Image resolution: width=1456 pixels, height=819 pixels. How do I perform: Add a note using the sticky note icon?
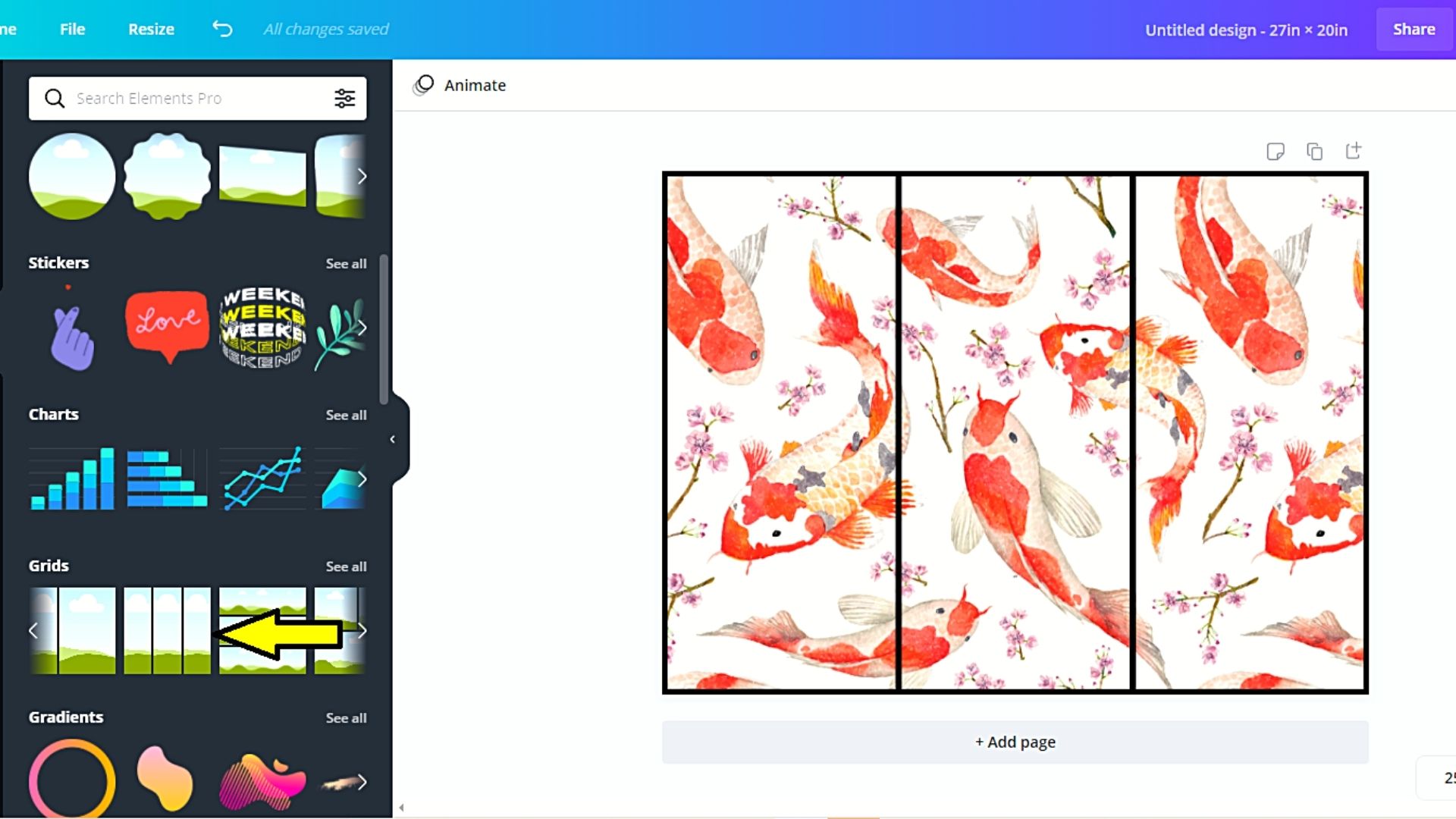pos(1276,151)
